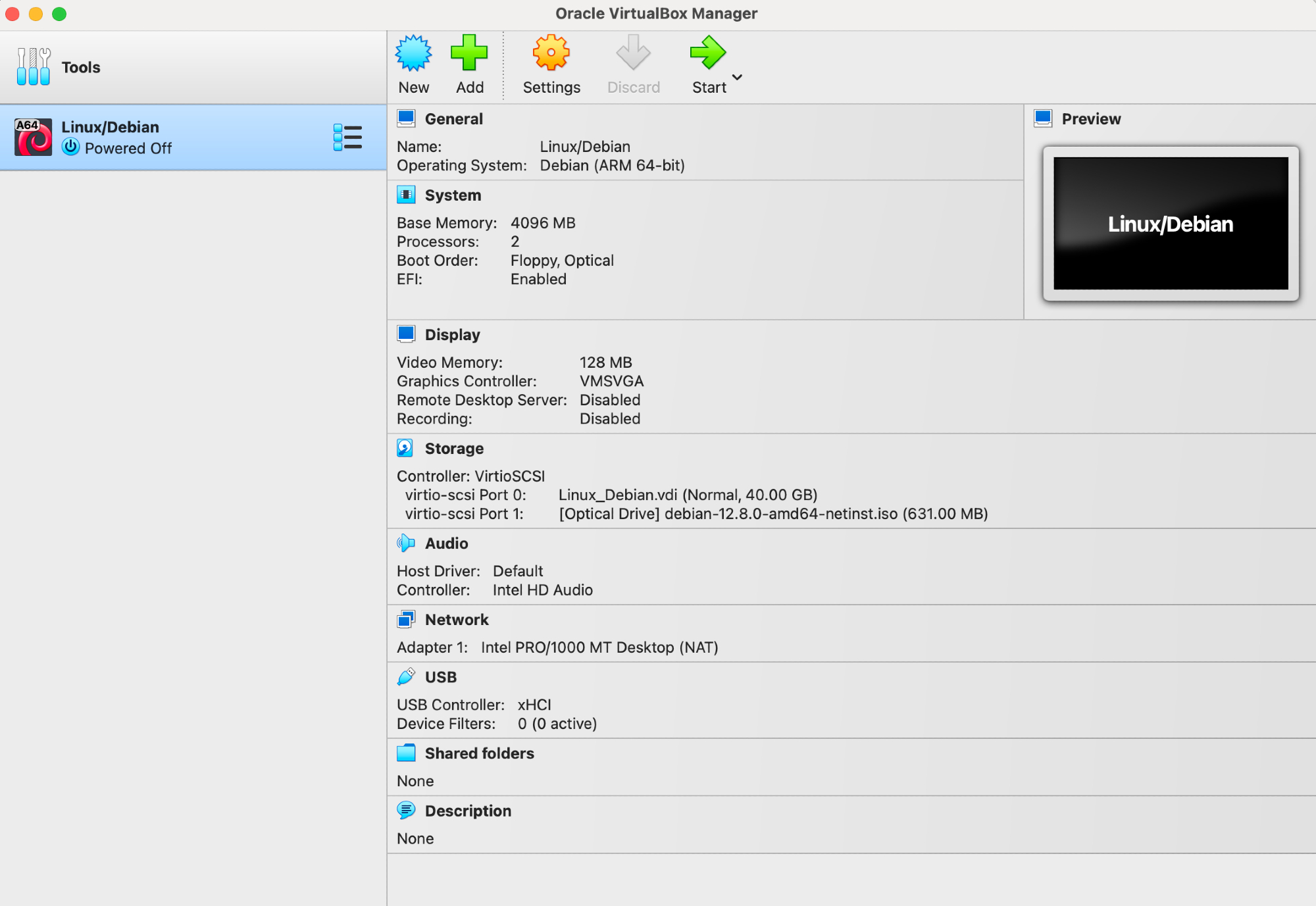Open the General section header link
The image size is (1316, 906).
pos(453,119)
